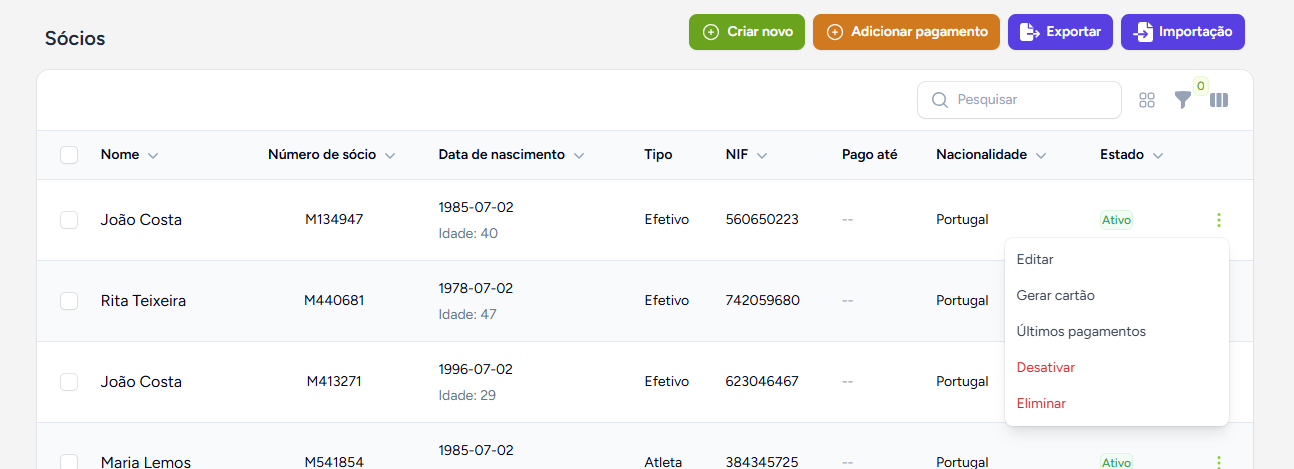Screen dimensions: 1294x469
Task: Click the Importação button
Action: click(x=1183, y=32)
